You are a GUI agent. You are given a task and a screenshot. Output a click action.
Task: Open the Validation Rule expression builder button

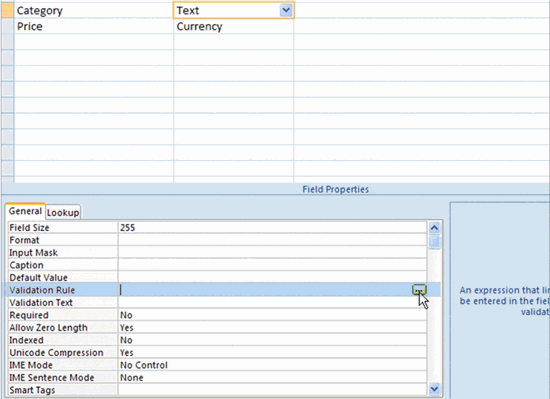pyautogui.click(x=419, y=290)
